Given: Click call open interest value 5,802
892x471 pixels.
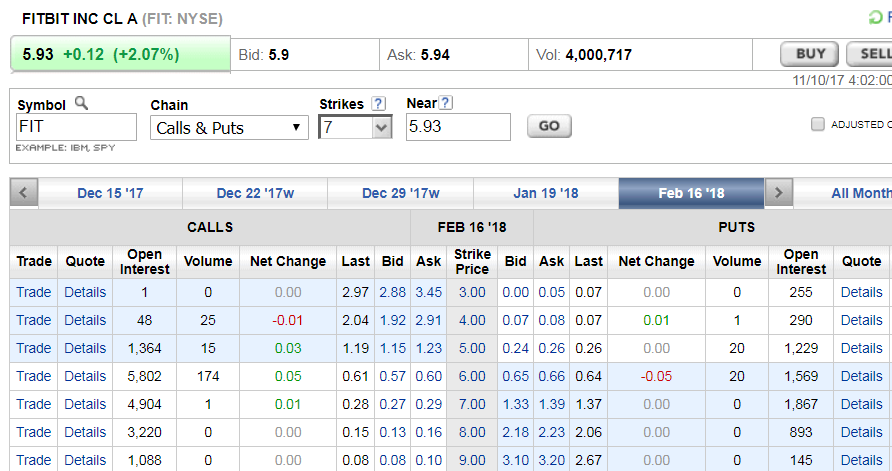Looking at the screenshot, I should coord(144,376).
